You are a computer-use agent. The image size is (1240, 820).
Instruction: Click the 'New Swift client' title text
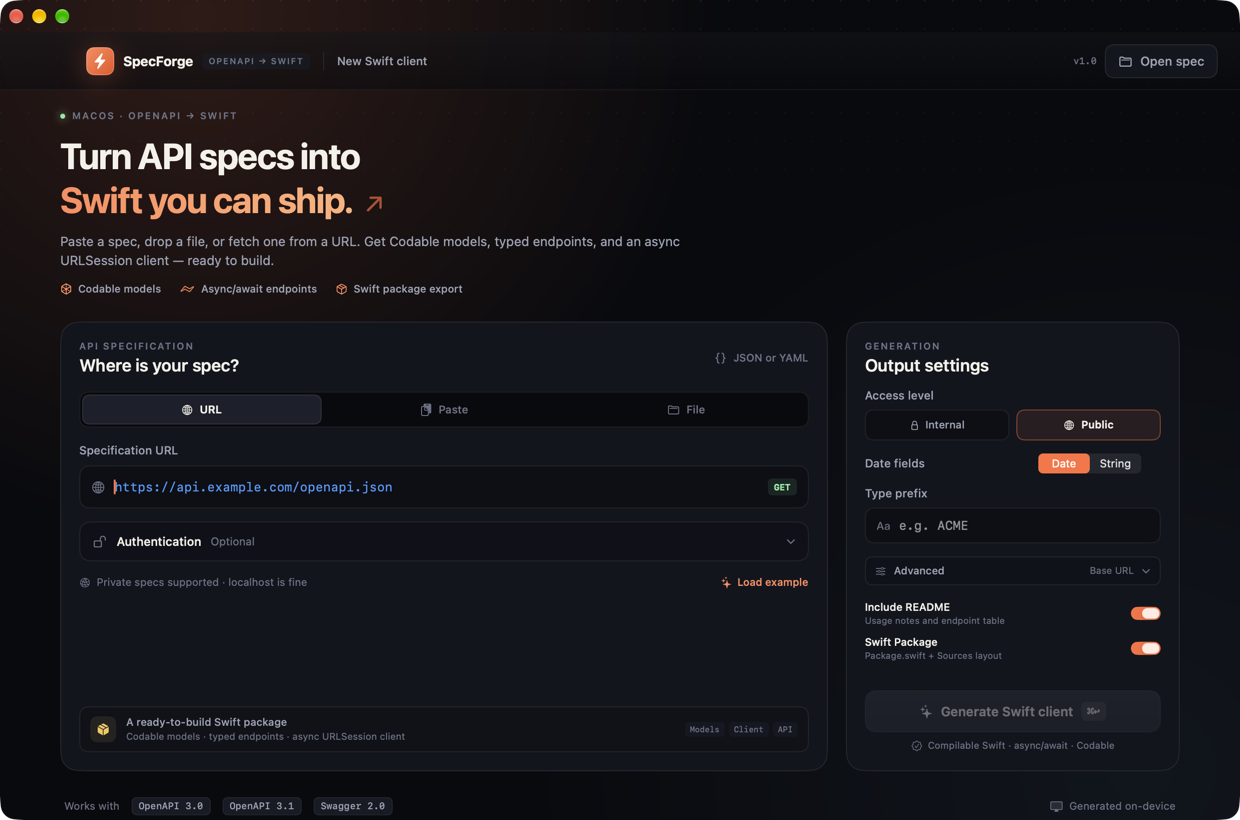coord(382,61)
